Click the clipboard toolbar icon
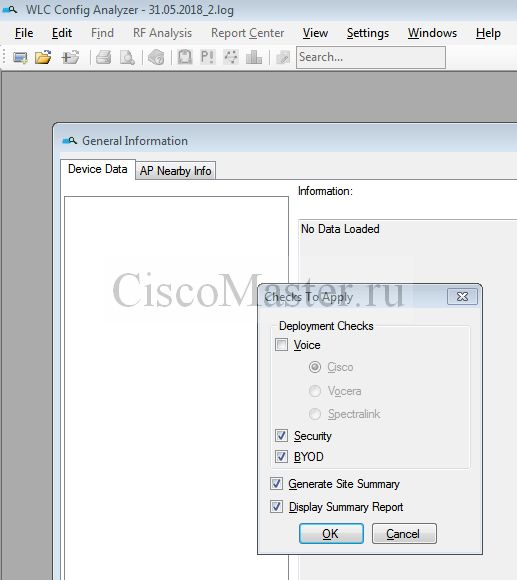Viewport: 517px width, 580px height. click(185, 57)
